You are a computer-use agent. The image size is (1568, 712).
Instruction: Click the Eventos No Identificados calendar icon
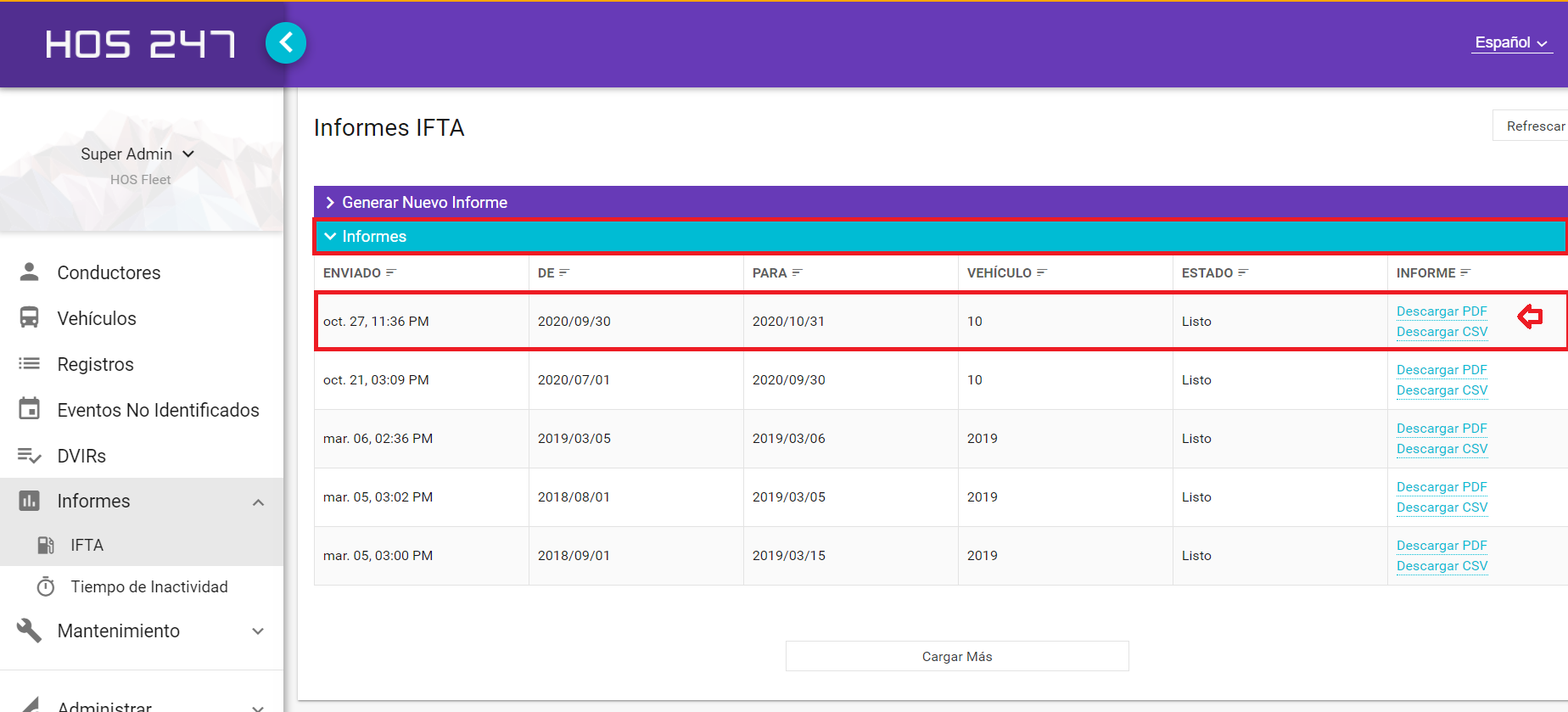(x=29, y=409)
